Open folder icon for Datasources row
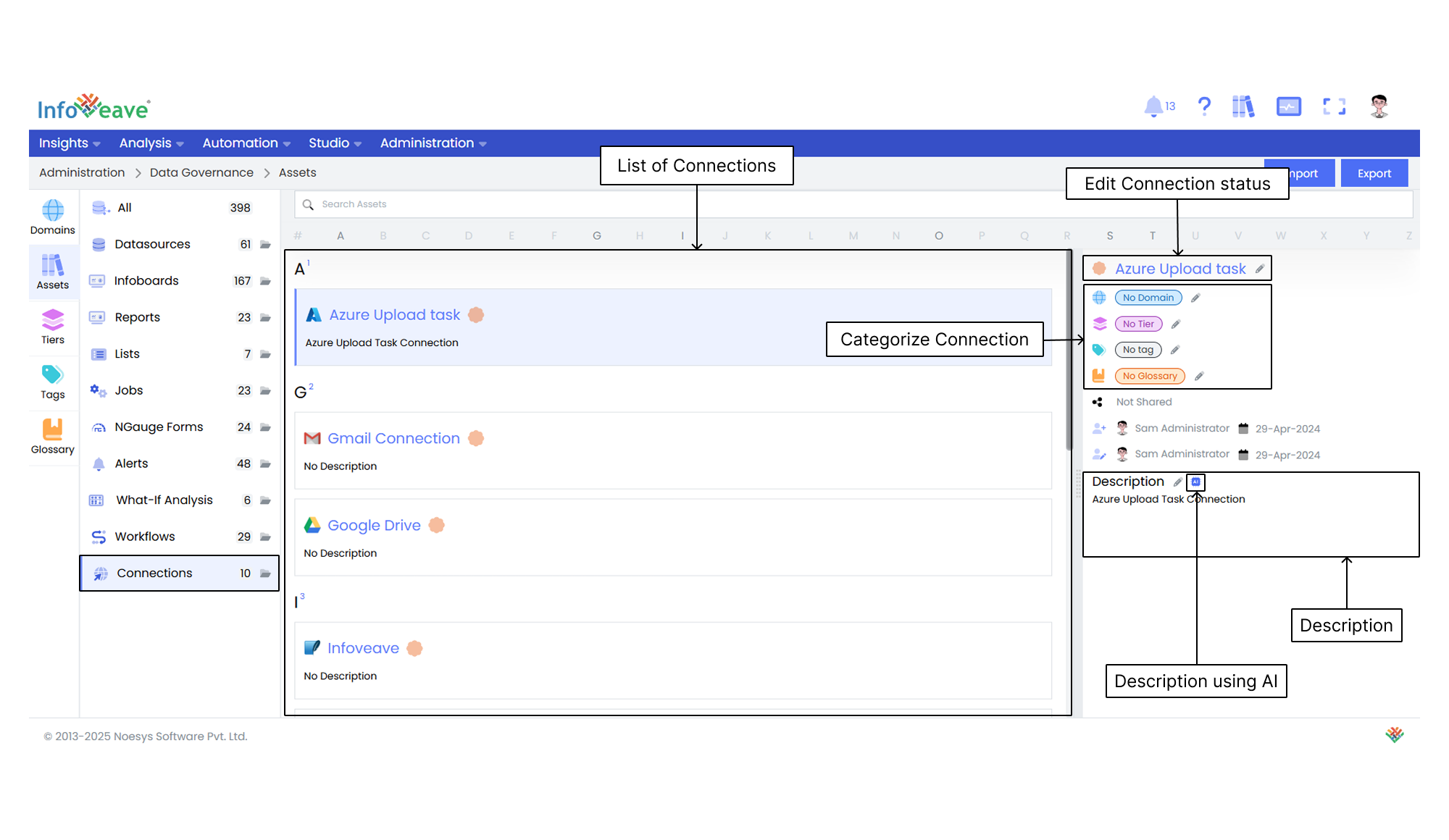The width and height of the screenshot is (1449, 840). 265,245
